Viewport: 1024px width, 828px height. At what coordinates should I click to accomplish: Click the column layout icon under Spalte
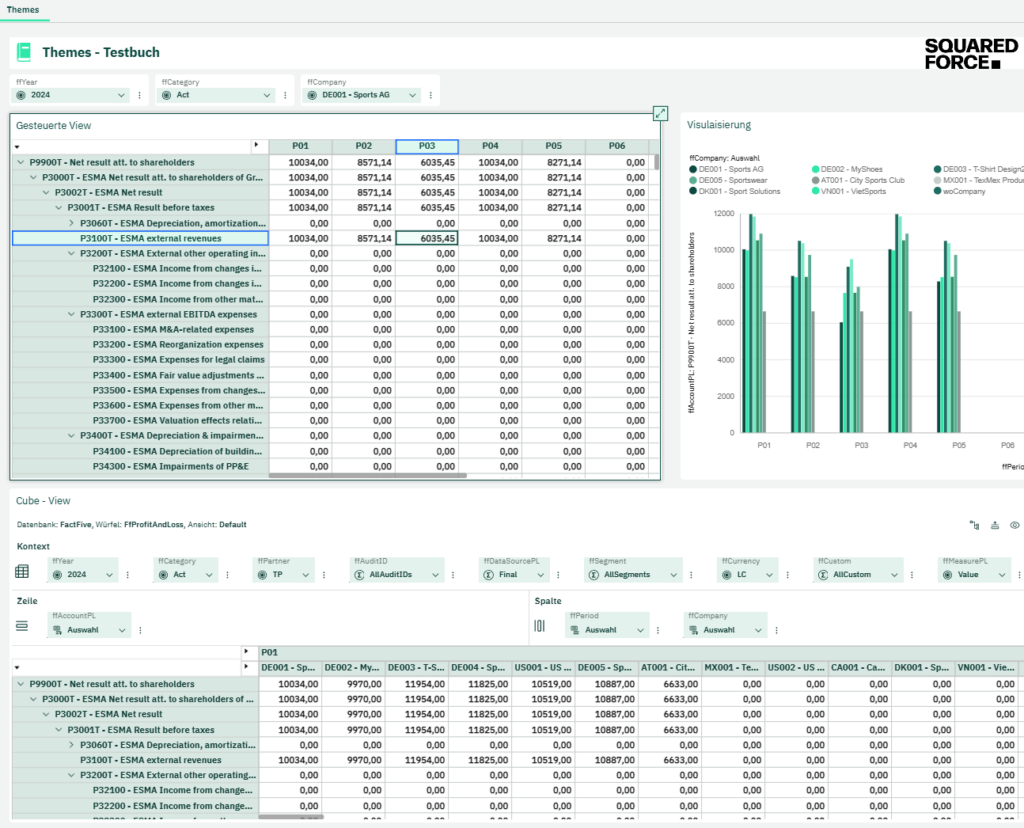(x=539, y=626)
